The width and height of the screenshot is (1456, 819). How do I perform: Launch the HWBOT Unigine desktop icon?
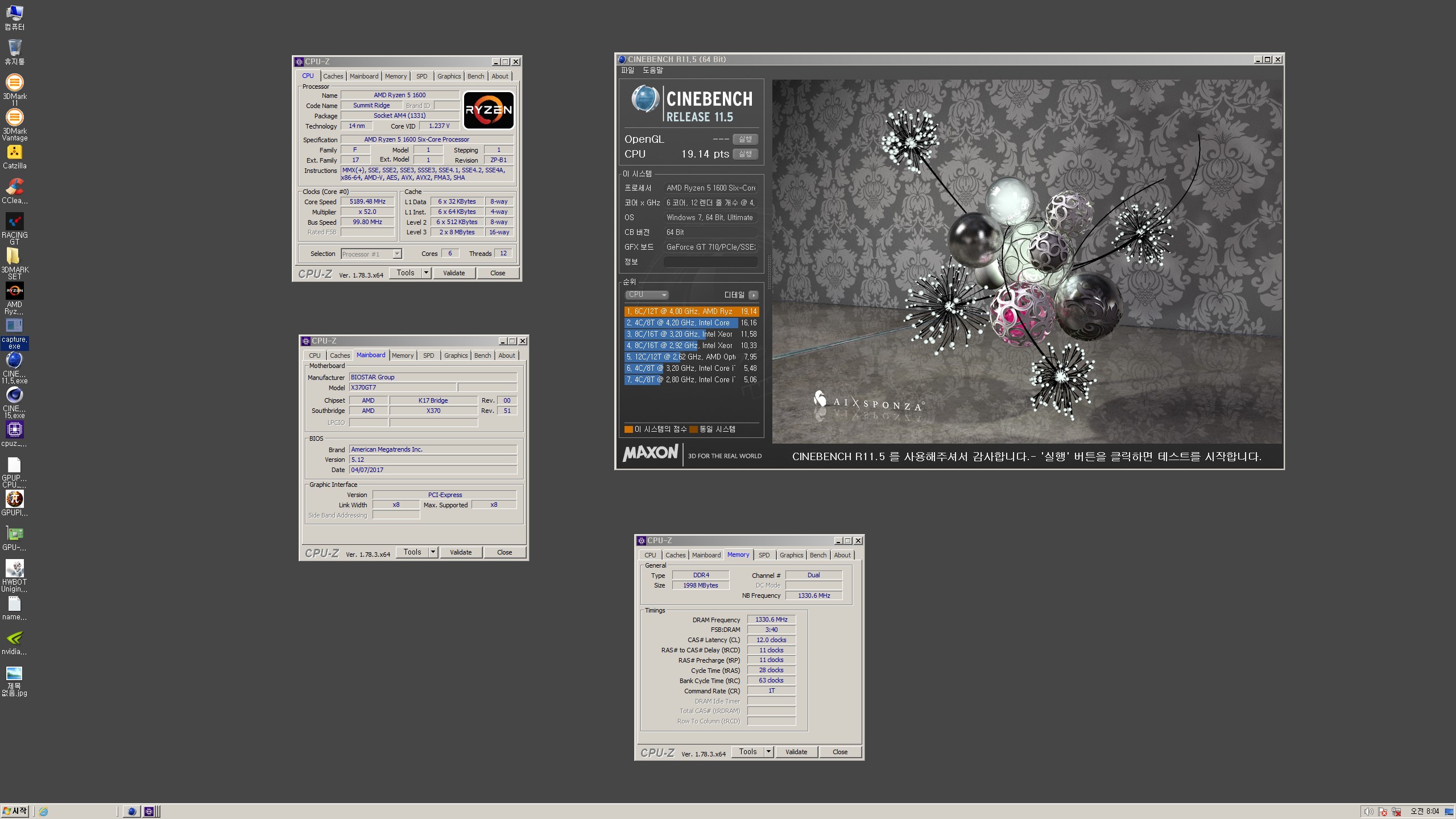tap(14, 576)
